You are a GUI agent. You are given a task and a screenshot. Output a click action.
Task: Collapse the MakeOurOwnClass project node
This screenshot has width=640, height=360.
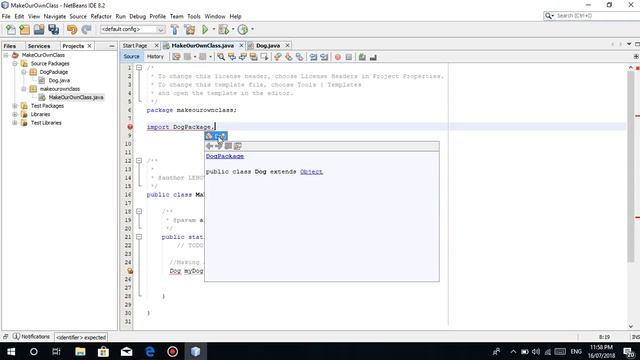pyautogui.click(x=6, y=55)
